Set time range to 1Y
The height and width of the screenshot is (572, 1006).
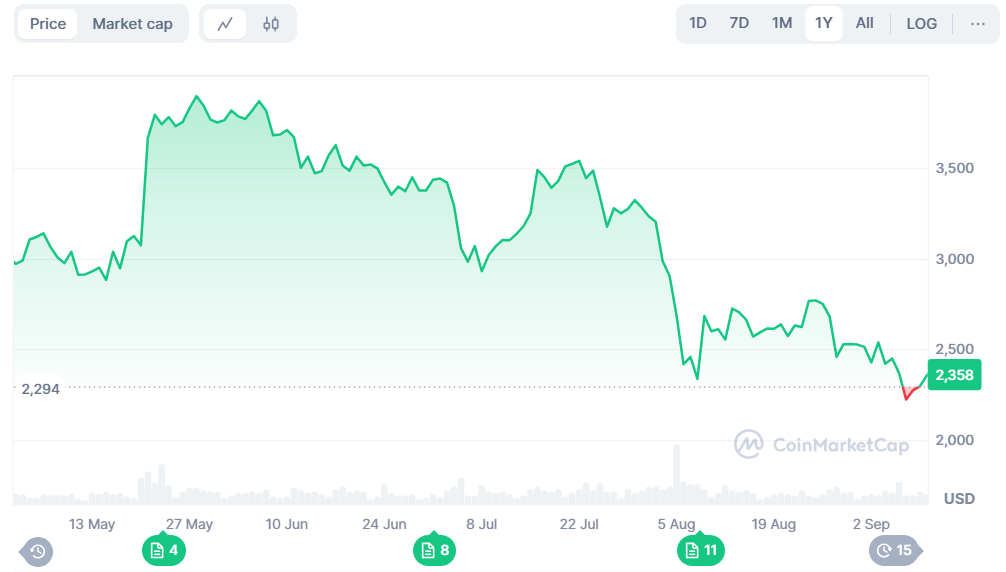(x=823, y=23)
